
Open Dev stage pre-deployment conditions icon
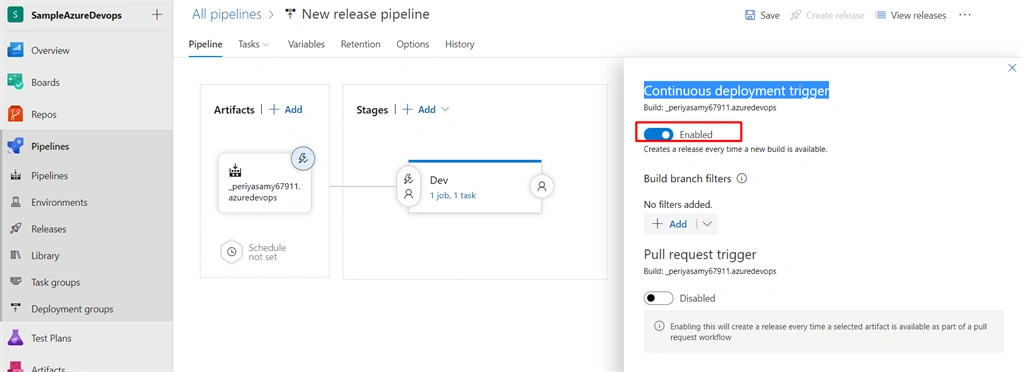[409, 186]
